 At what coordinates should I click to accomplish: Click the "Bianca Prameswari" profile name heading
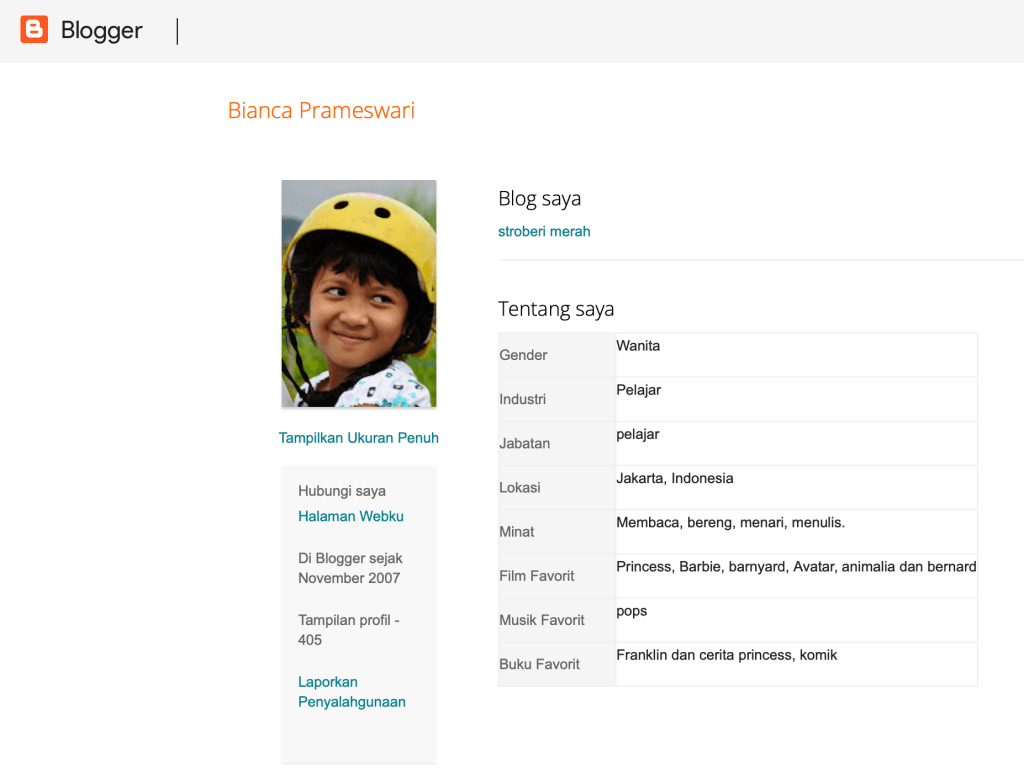pos(321,110)
